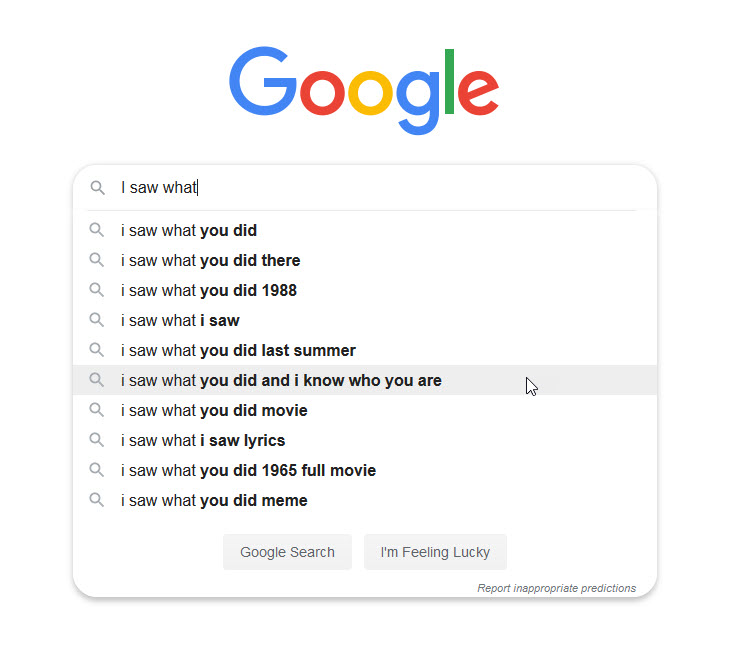This screenshot has width=729, height=653.
Task: Pick "i saw what you did last summer"
Action: pyautogui.click(x=238, y=350)
